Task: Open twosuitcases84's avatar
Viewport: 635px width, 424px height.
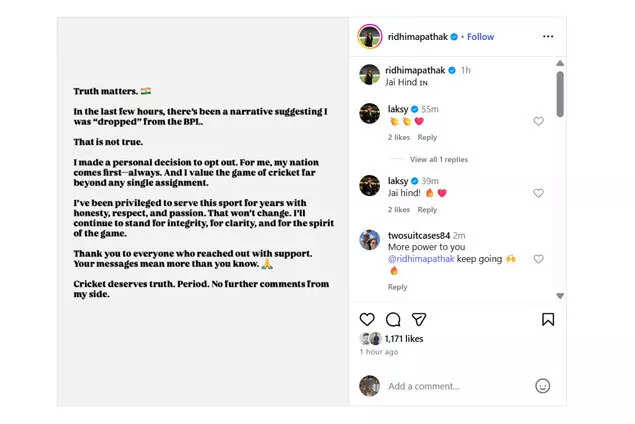Action: [x=370, y=239]
